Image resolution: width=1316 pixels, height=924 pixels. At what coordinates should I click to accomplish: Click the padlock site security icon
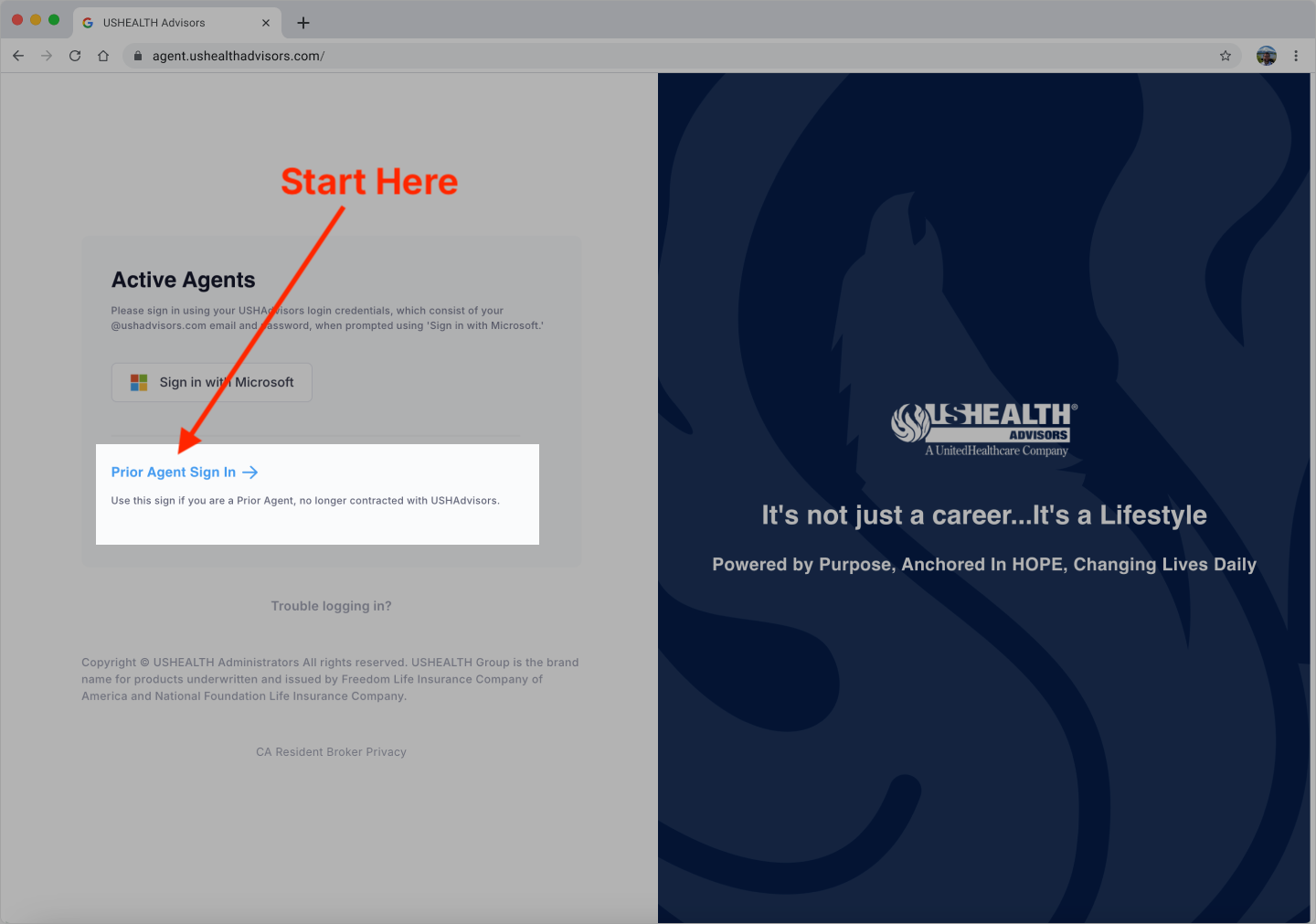(138, 56)
